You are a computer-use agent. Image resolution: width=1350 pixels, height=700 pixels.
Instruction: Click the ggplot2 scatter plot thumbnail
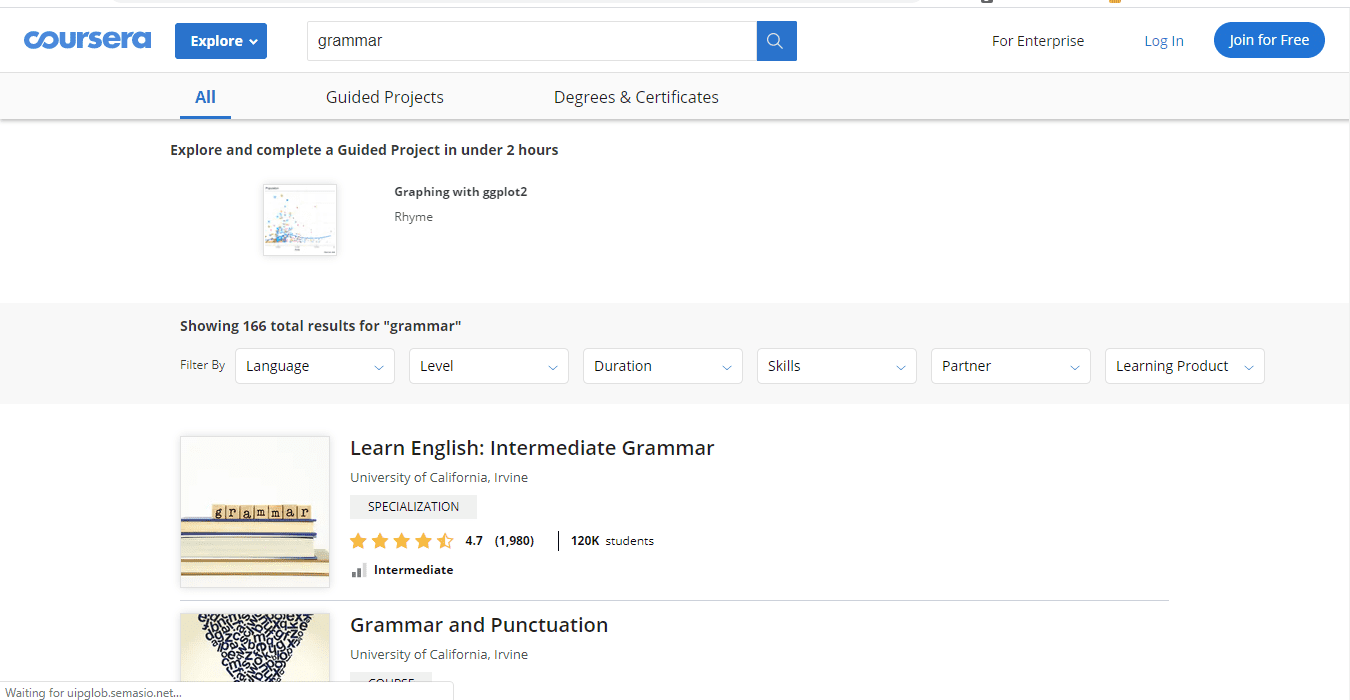[x=300, y=220]
